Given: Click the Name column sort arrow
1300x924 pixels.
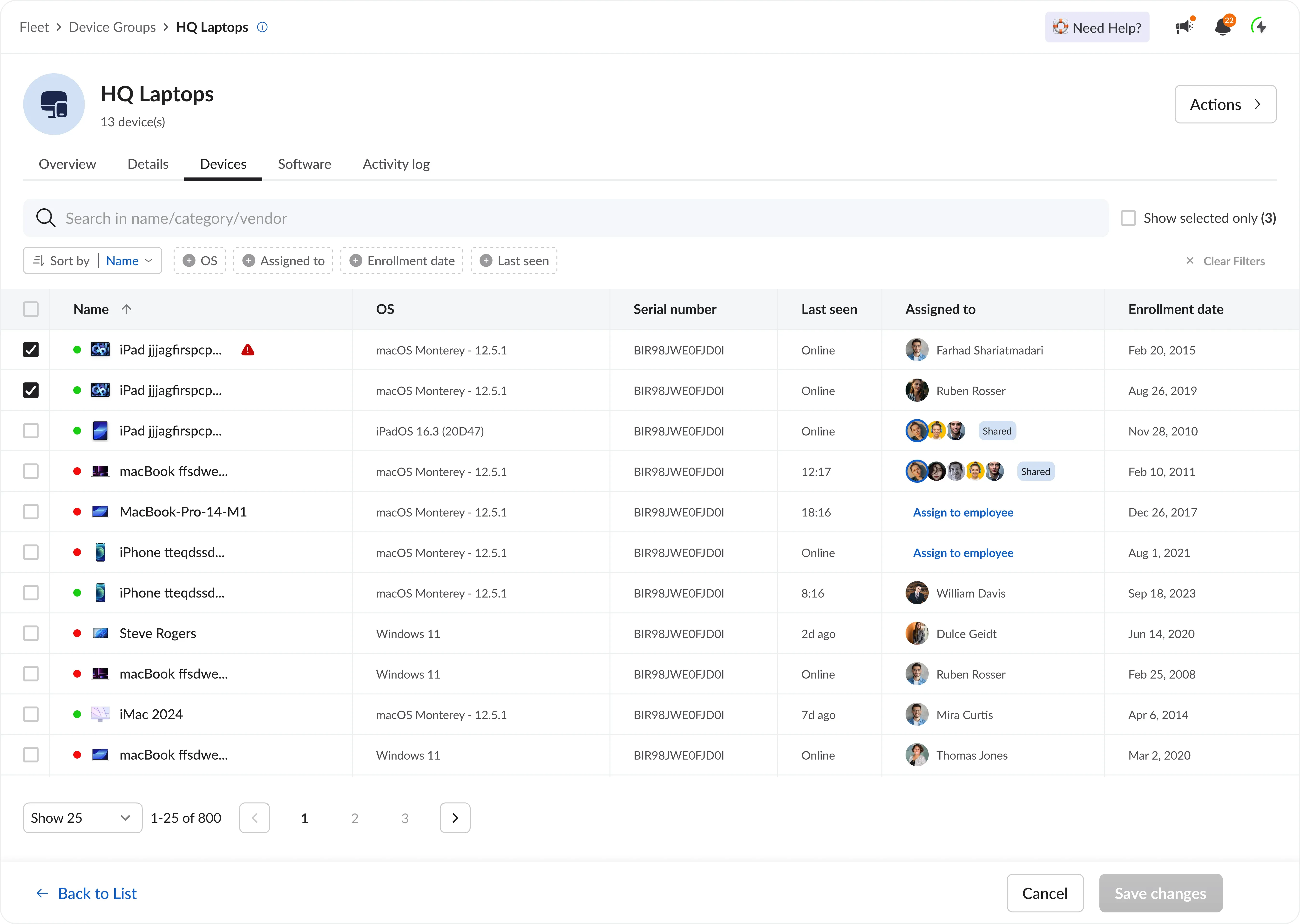Looking at the screenshot, I should [126, 309].
